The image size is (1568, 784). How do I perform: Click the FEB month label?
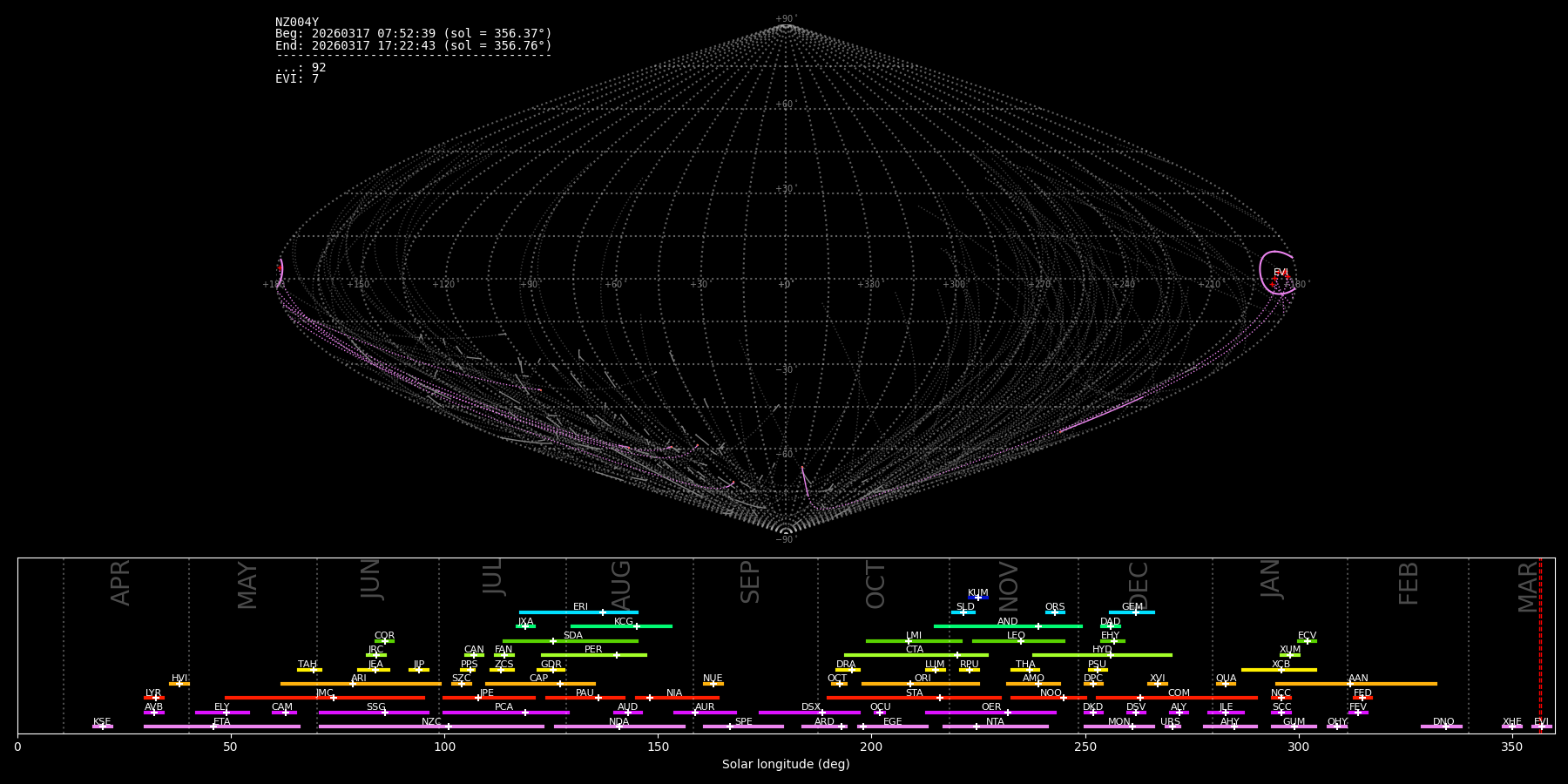1409,583
